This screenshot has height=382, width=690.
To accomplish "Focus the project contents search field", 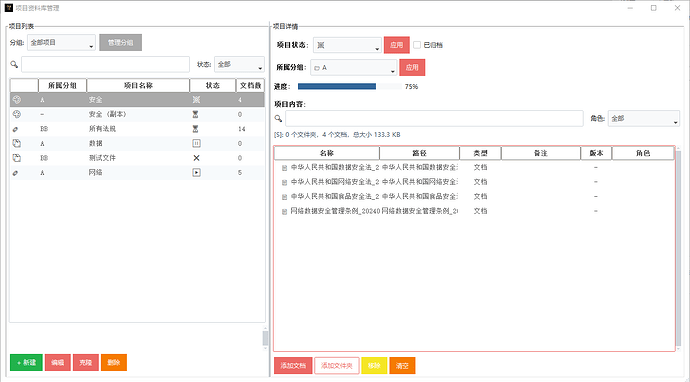I will (434, 118).
